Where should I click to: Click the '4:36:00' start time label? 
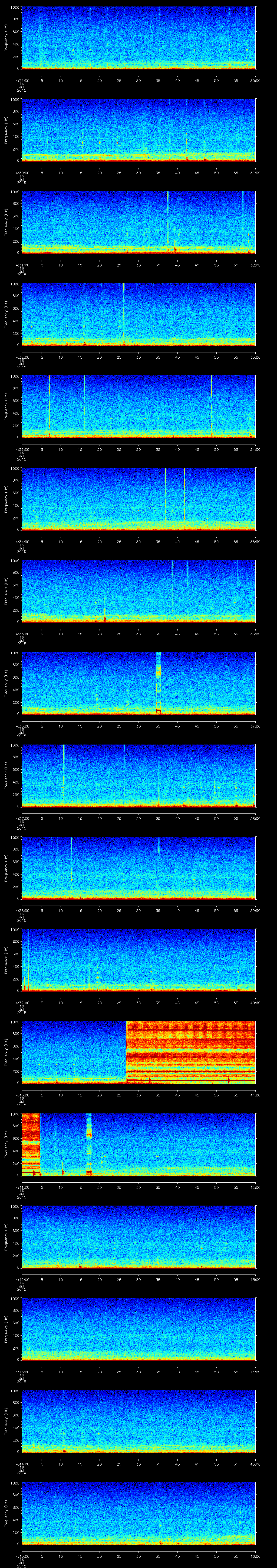tap(22, 726)
